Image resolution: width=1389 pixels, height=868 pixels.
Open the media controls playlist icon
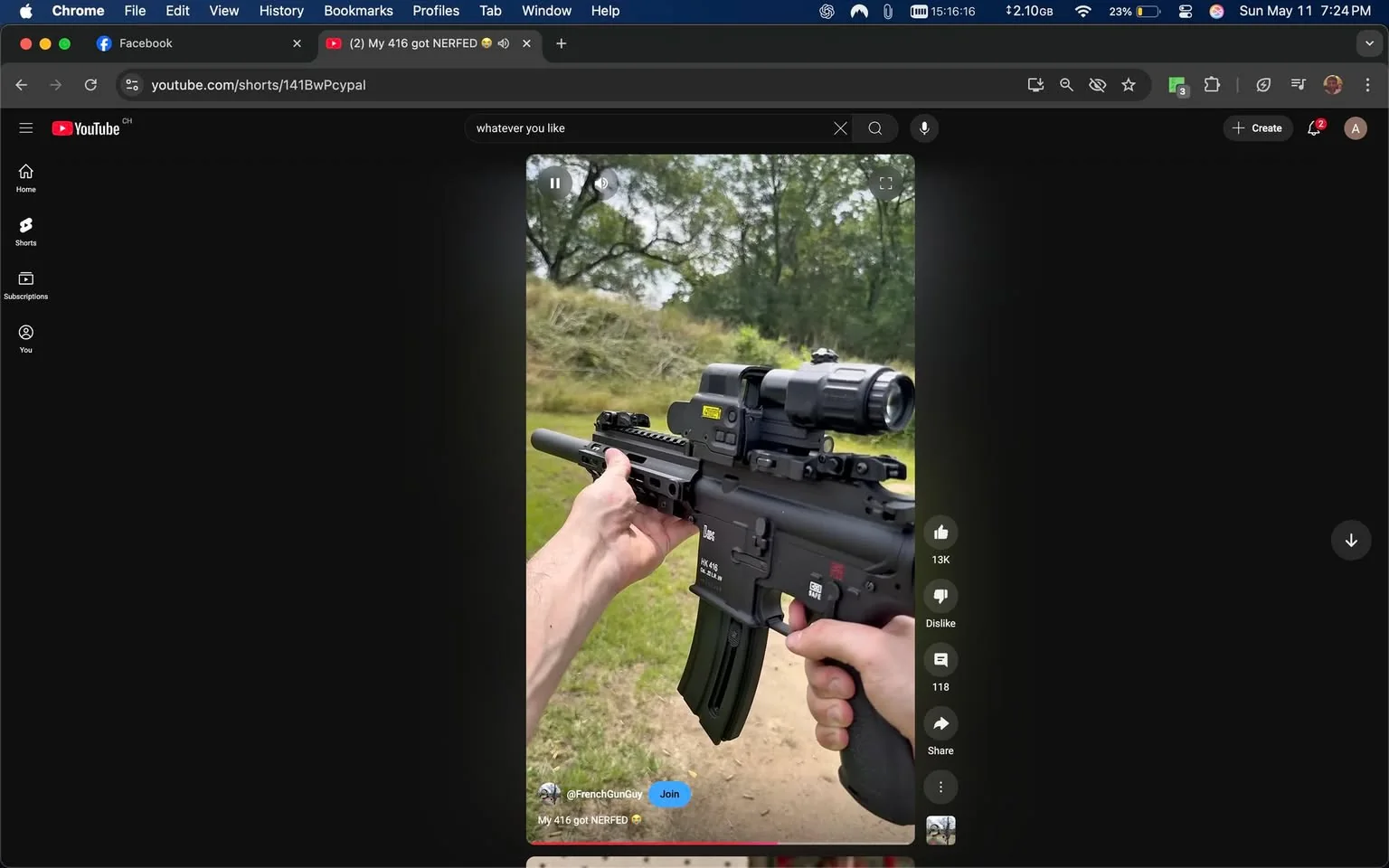coord(1298,85)
